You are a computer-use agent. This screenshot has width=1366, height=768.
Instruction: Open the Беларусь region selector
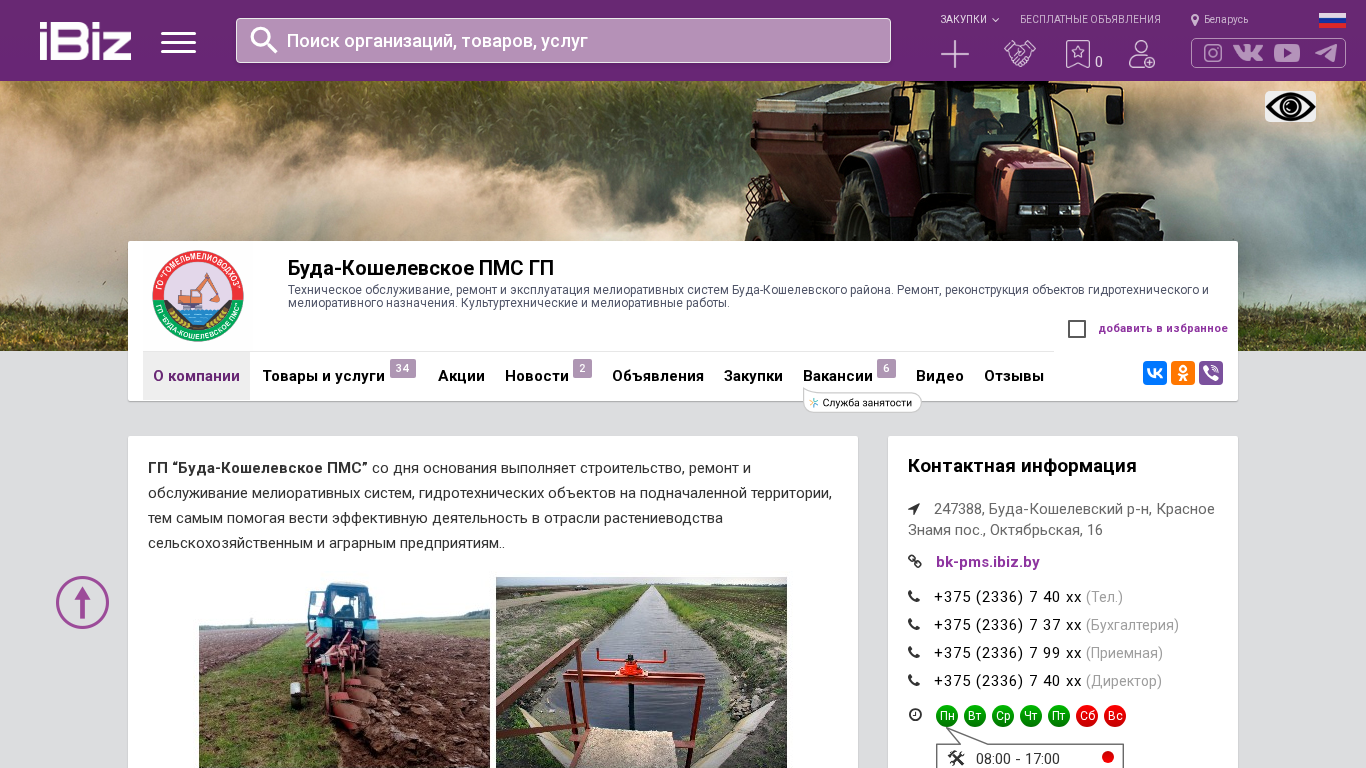pos(1226,20)
